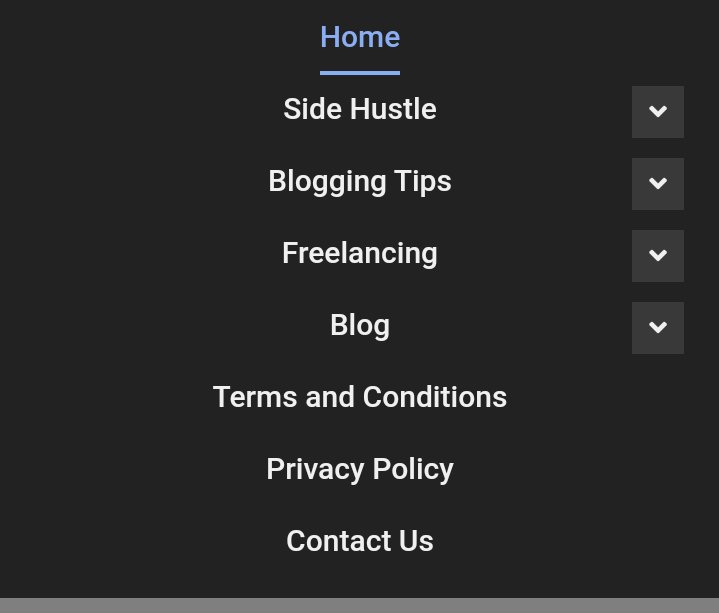
Task: Navigate to the Blog menu link
Action: [x=360, y=325]
